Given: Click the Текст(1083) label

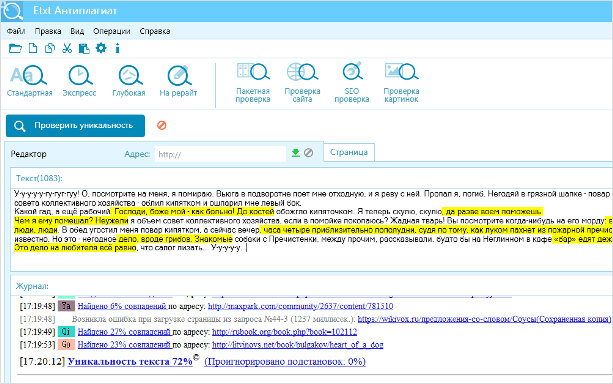Looking at the screenshot, I should coord(39,178).
